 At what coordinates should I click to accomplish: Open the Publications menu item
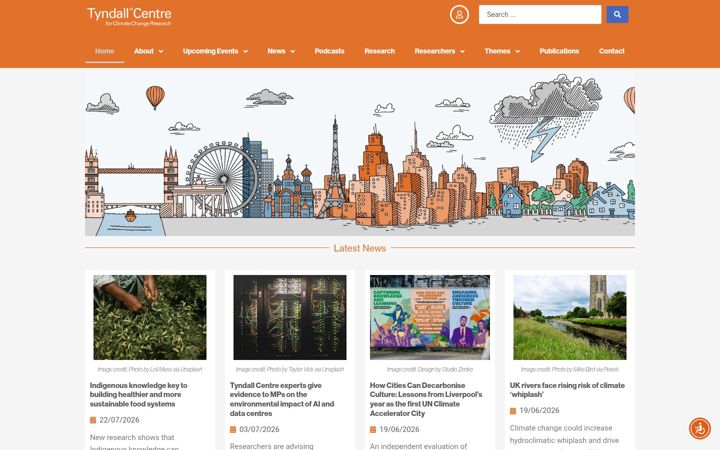559,51
